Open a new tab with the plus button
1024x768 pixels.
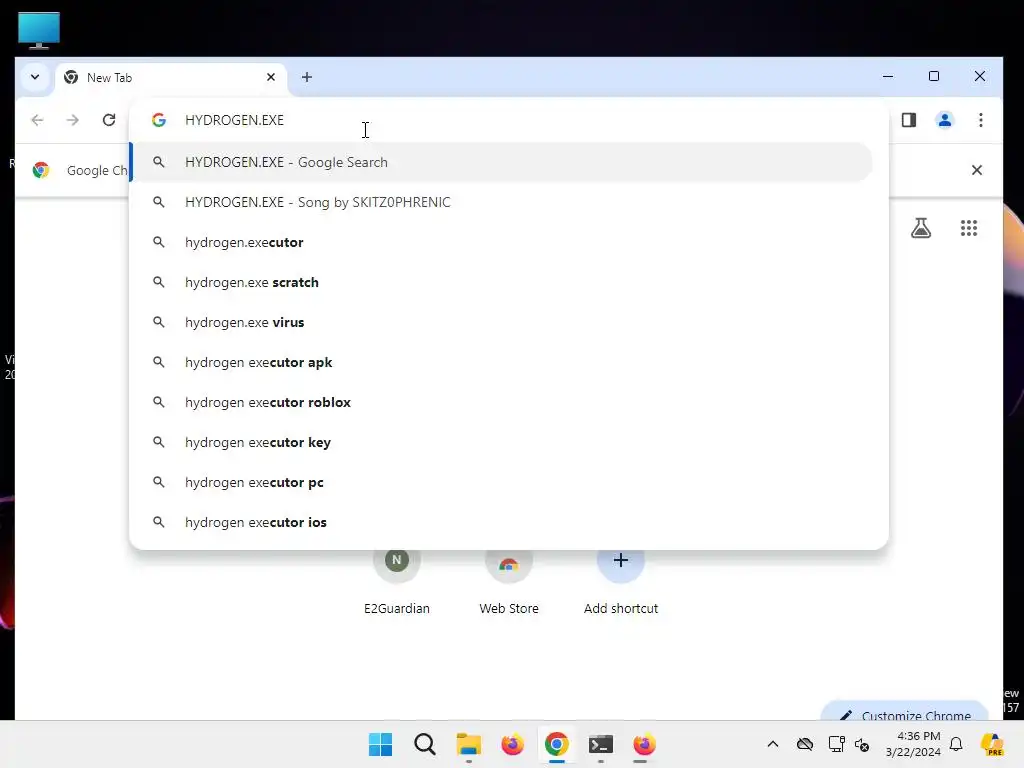[x=307, y=77]
